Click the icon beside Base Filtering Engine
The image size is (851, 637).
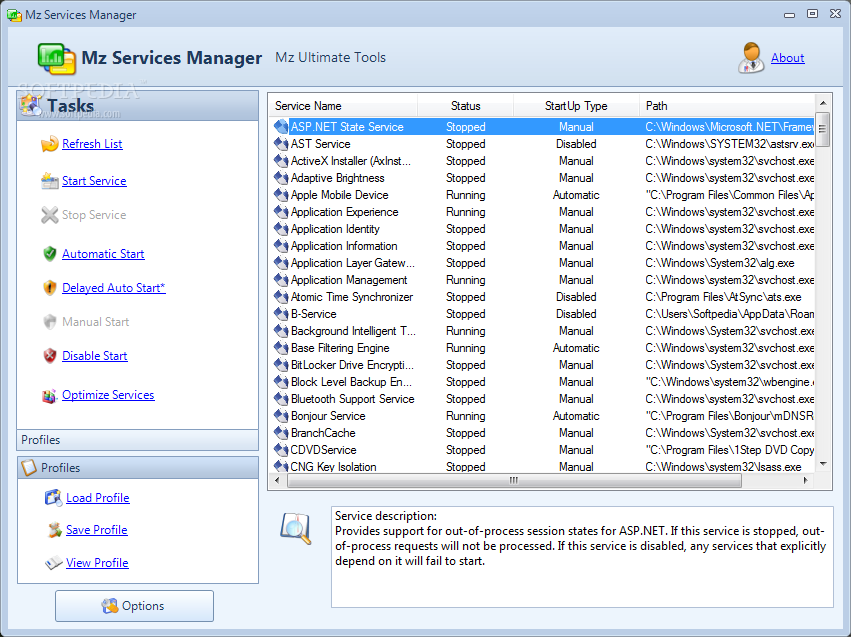(x=281, y=348)
